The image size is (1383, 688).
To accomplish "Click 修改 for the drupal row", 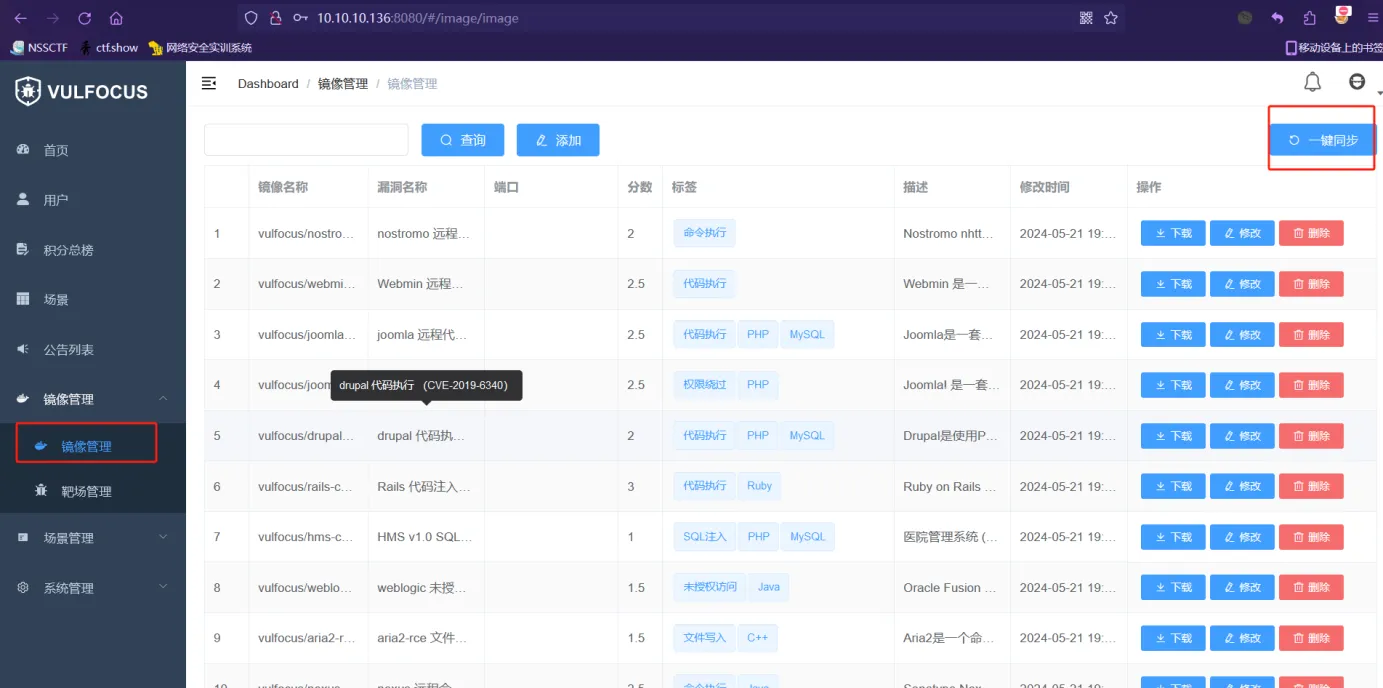I will [1242, 436].
